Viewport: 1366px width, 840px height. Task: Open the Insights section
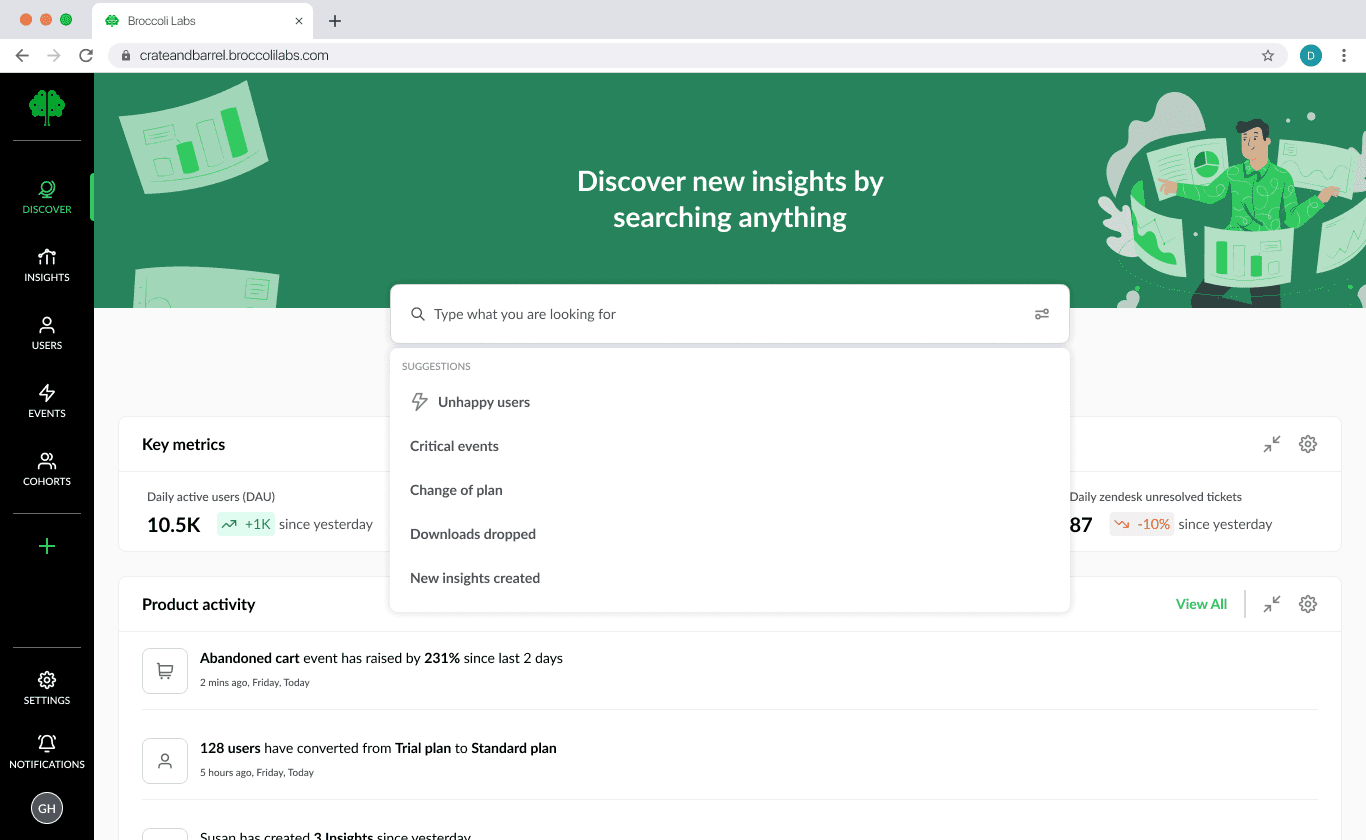[47, 265]
